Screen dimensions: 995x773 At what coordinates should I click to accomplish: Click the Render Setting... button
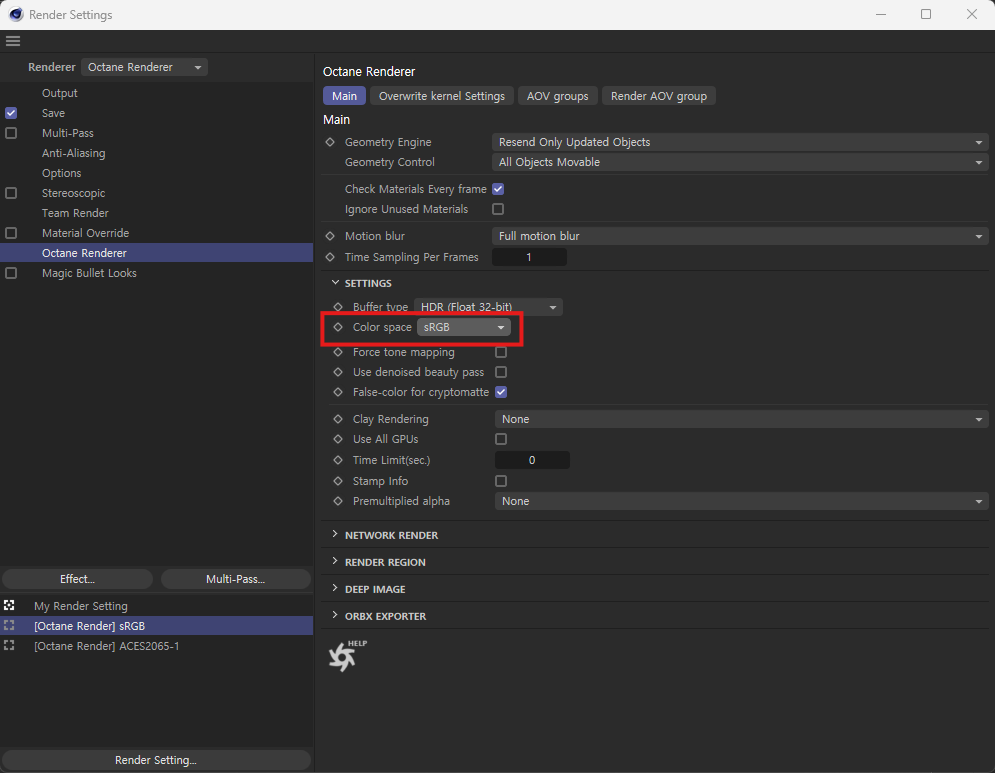(x=156, y=760)
